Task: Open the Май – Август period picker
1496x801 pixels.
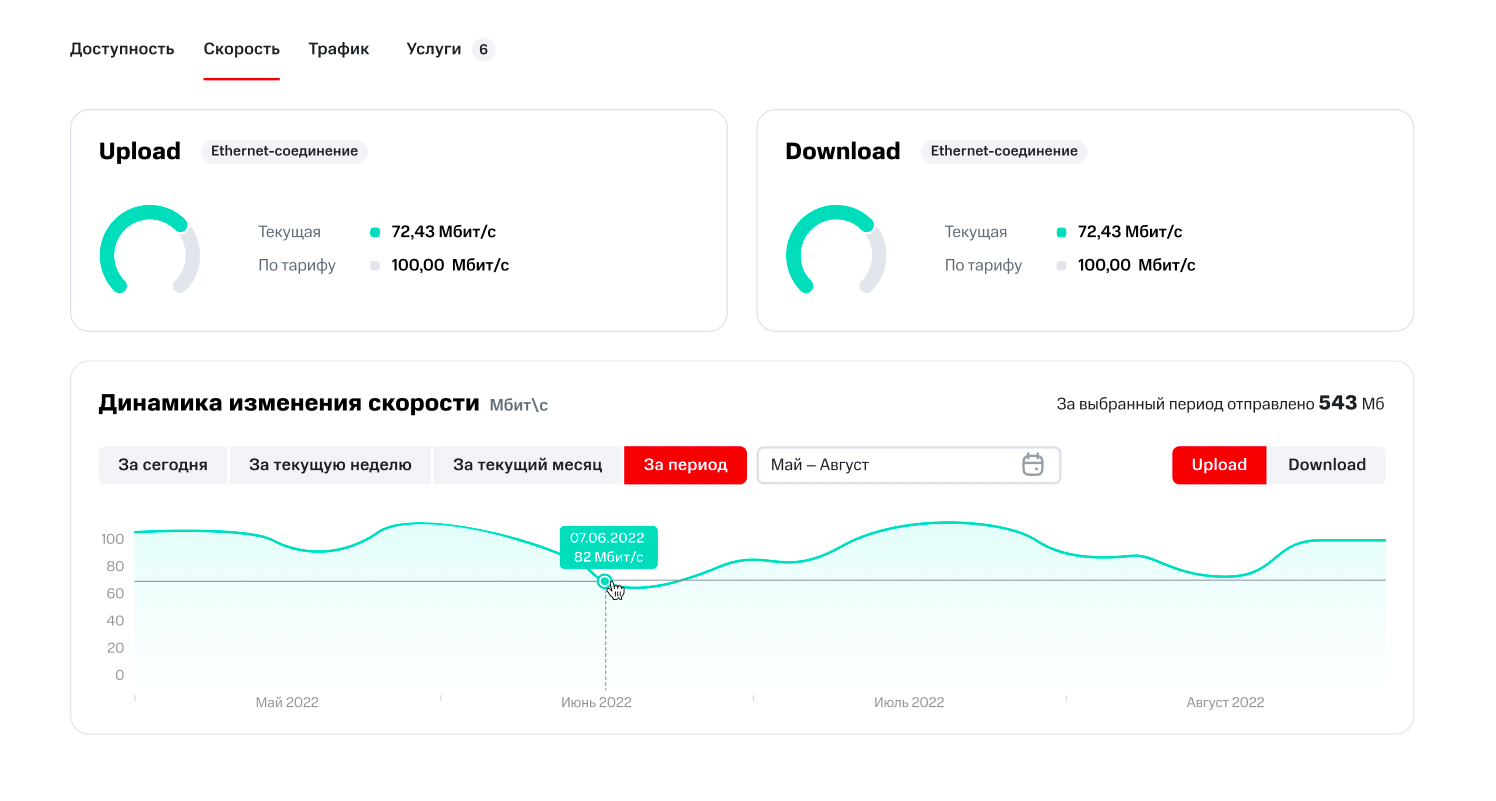Action: point(908,465)
